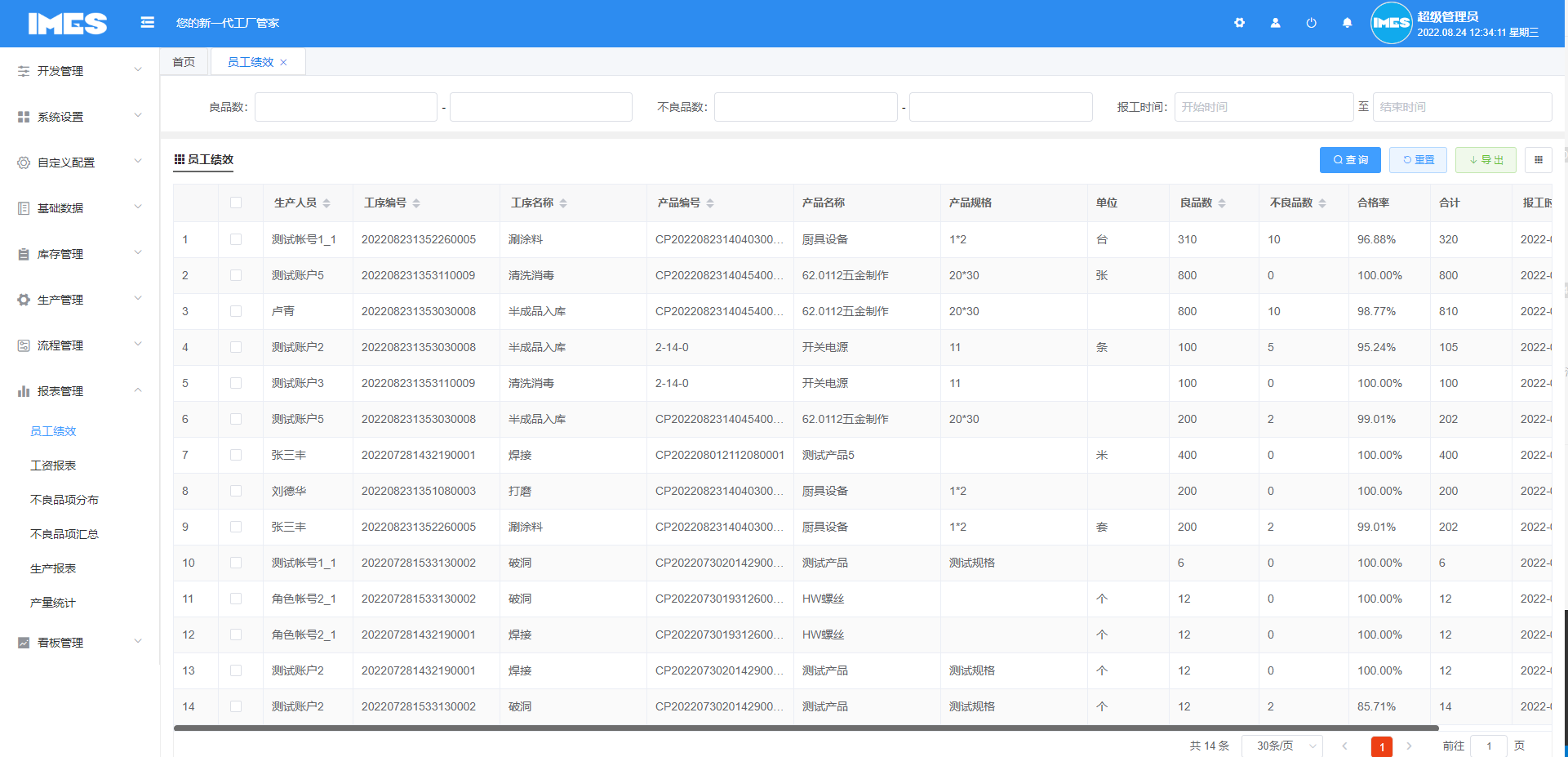Go to previous page arrow
The image size is (1568, 757).
[x=1344, y=746]
